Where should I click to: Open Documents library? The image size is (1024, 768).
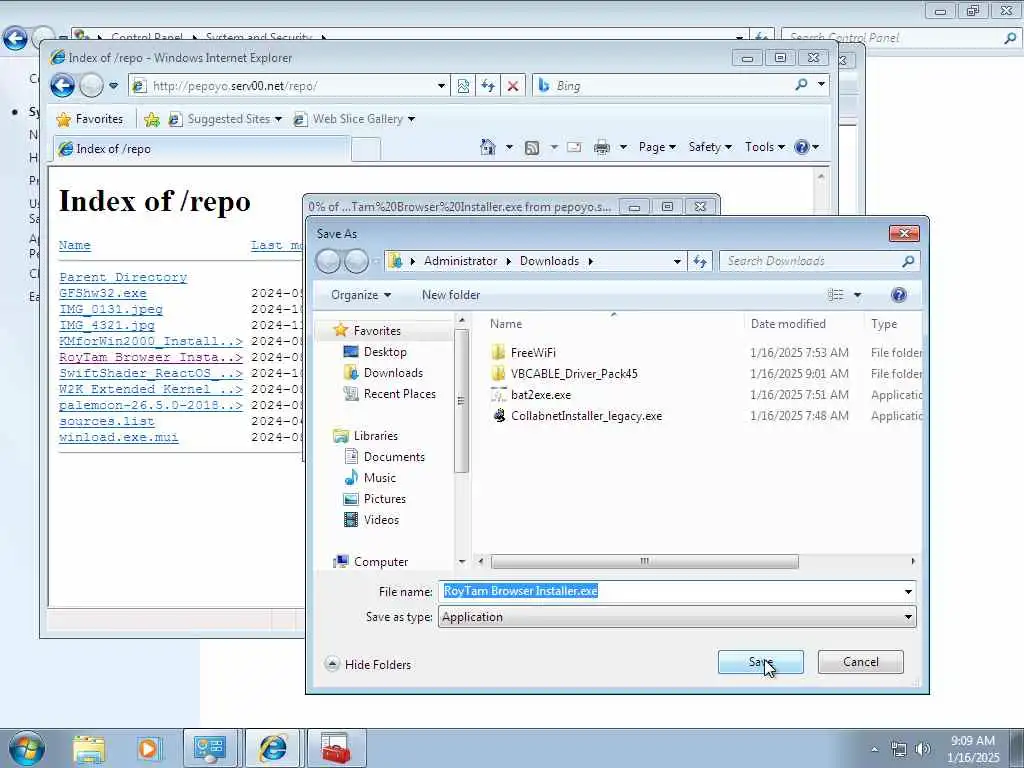point(394,456)
